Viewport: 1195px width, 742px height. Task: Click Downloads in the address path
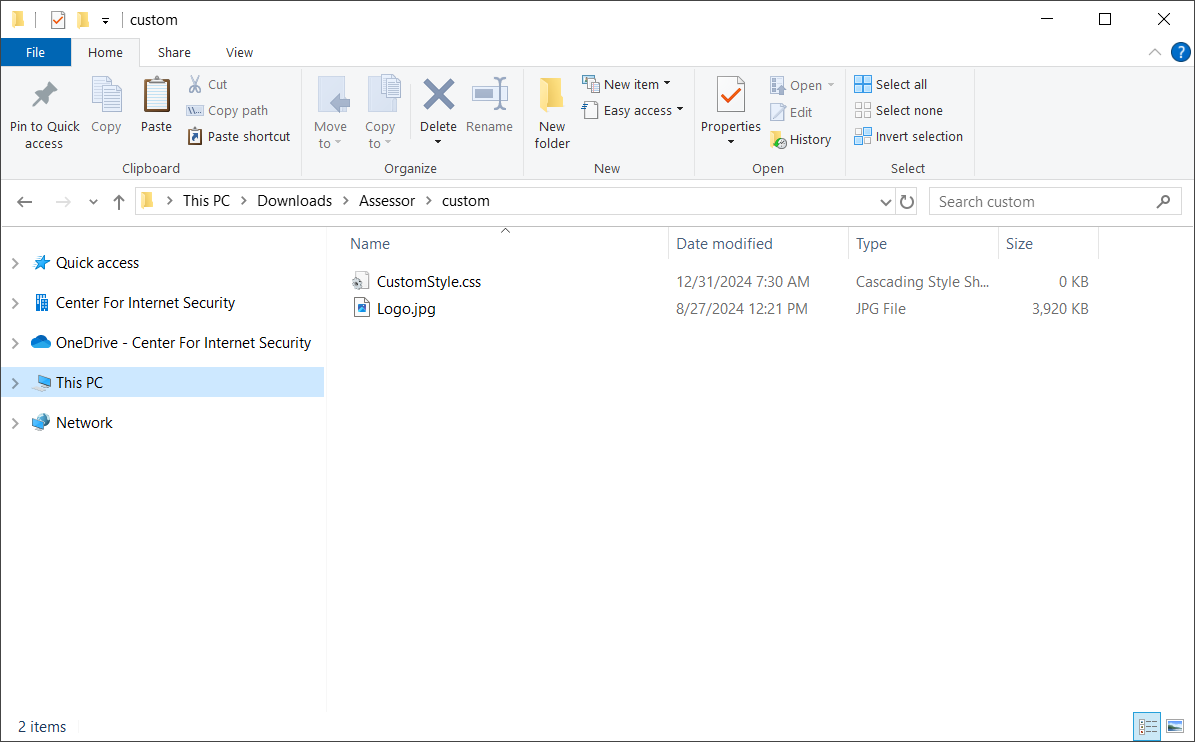coord(294,201)
